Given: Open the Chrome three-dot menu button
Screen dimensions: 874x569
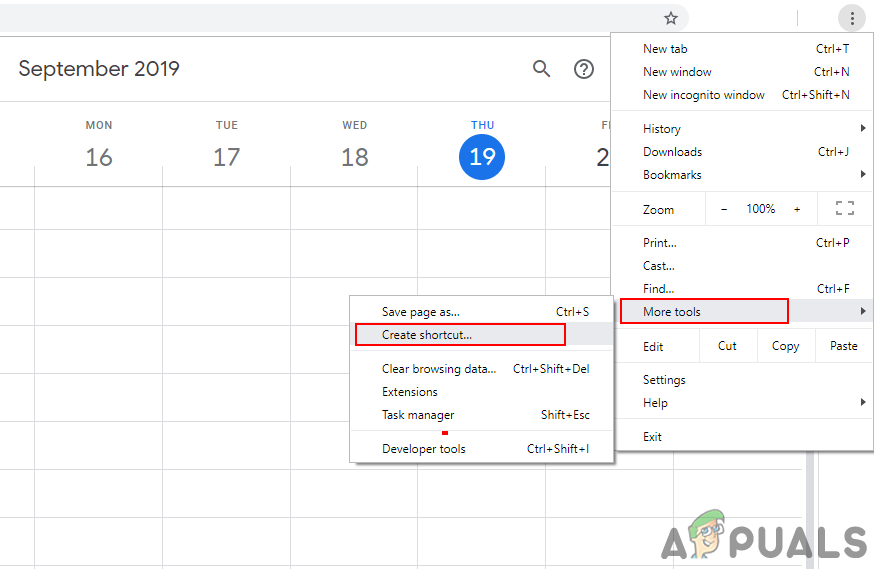Looking at the screenshot, I should [x=852, y=18].
